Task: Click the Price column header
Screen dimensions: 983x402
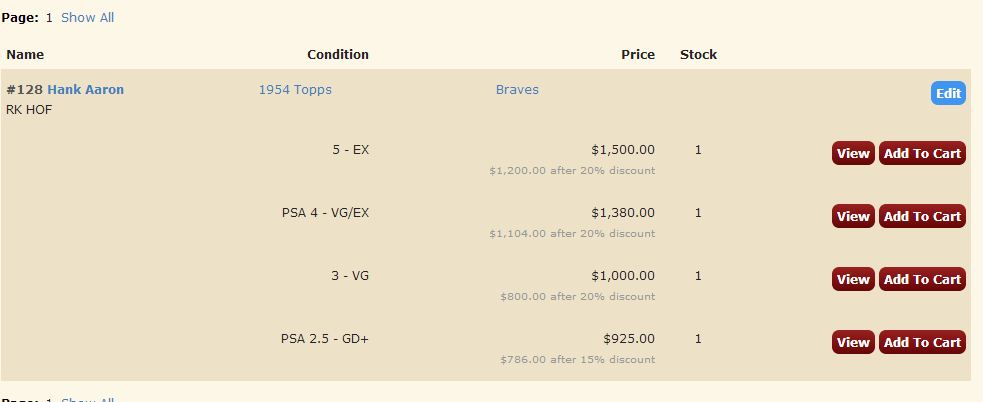Action: 637,55
